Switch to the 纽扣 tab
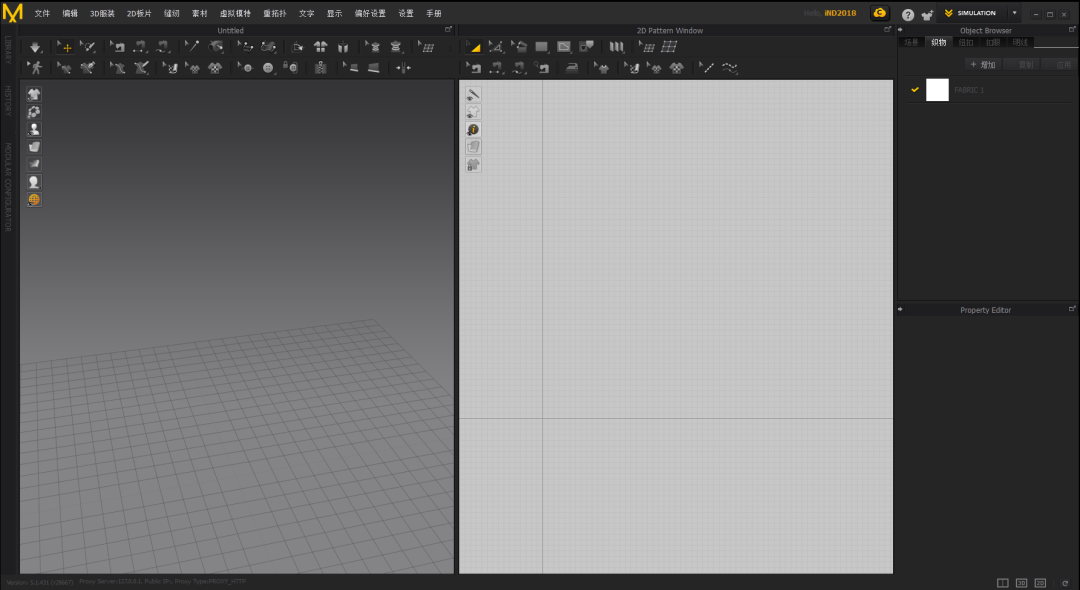Screen dimensions: 1080x590 pos(966,43)
